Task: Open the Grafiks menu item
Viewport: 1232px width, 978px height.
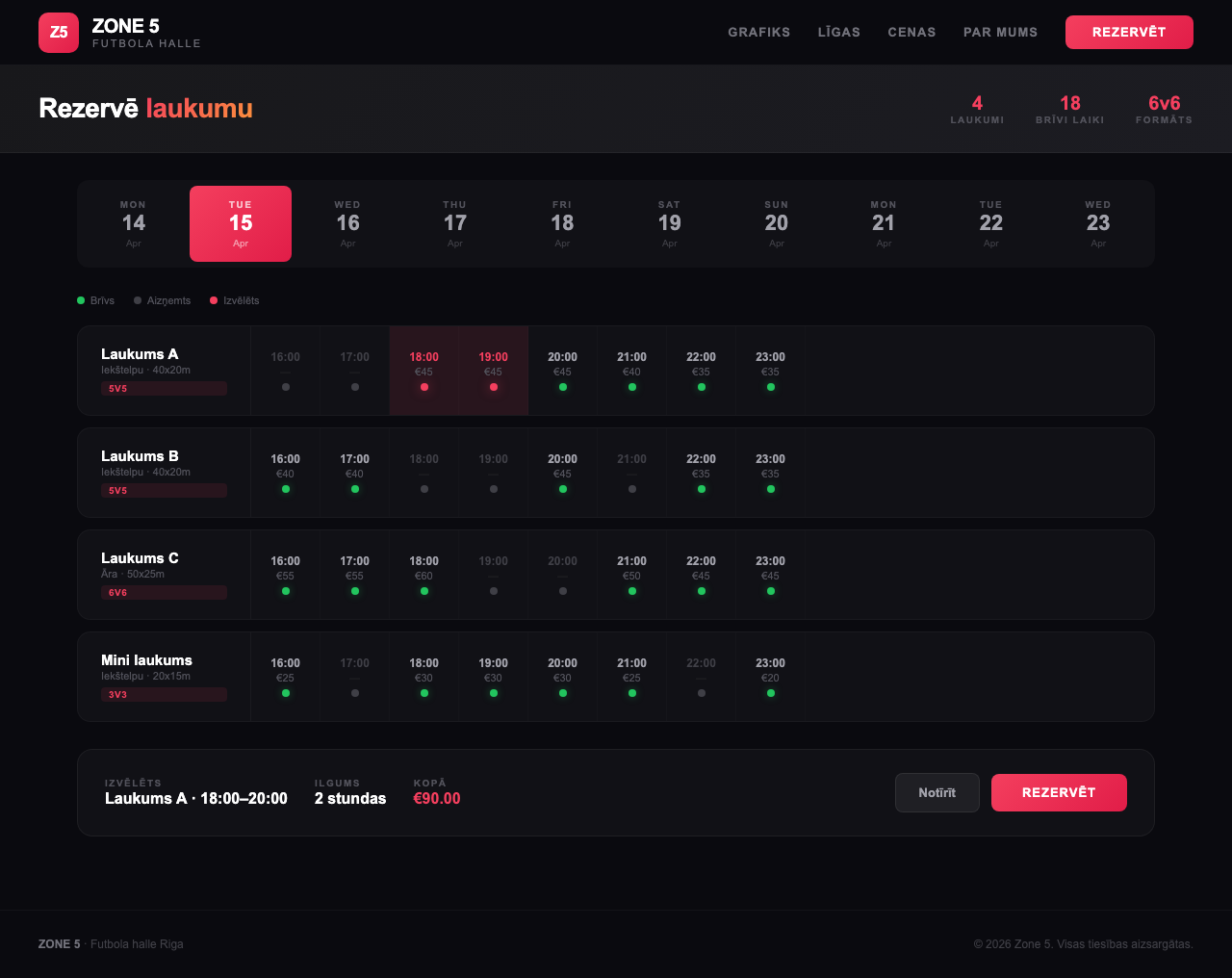Action: pyautogui.click(x=758, y=33)
